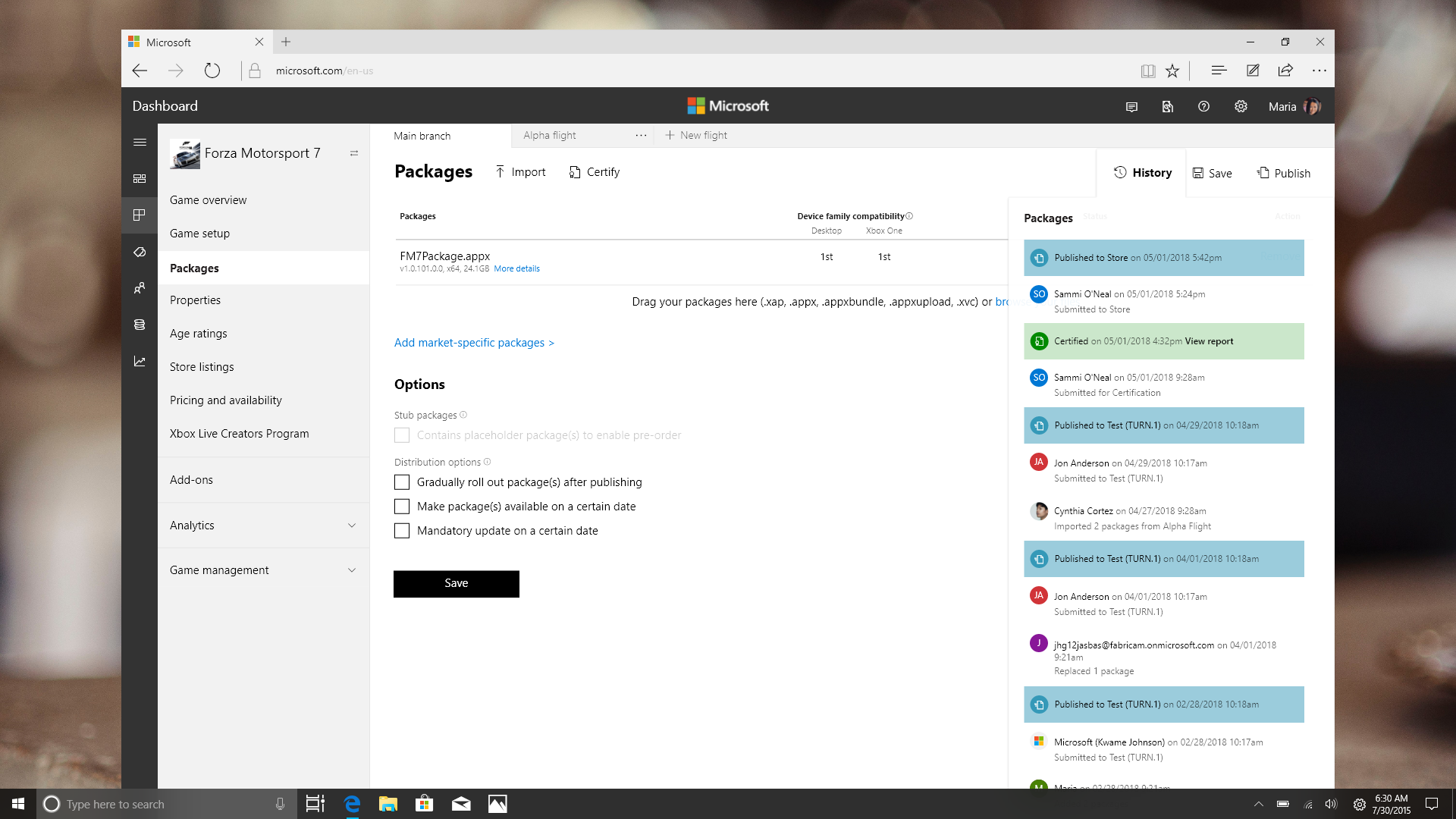Viewport: 1456px width, 819px height.
Task: Click Maria's profile avatar
Action: (x=1312, y=106)
